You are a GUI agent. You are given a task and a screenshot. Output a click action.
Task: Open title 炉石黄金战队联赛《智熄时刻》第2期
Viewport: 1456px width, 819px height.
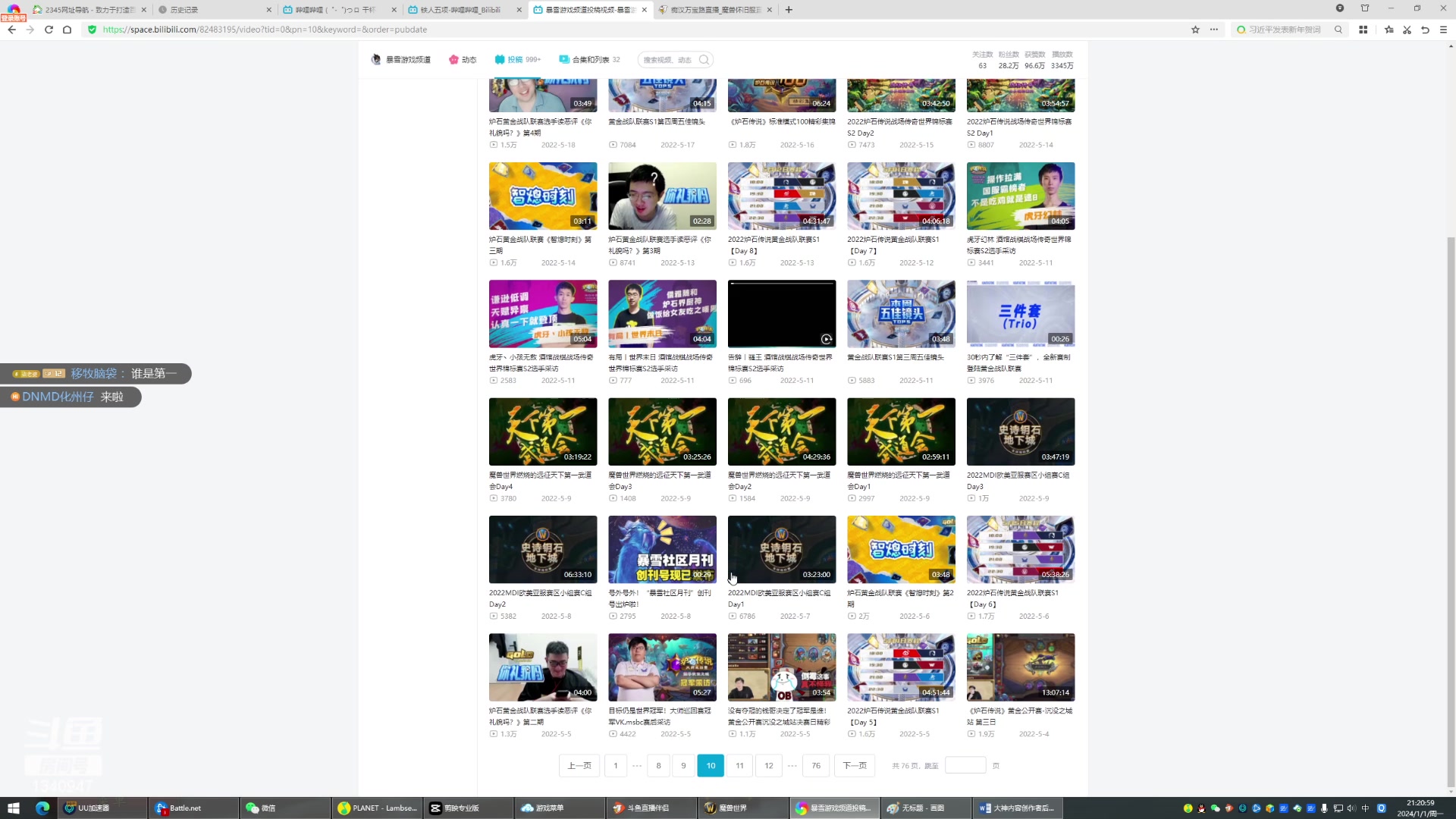pyautogui.click(x=900, y=598)
